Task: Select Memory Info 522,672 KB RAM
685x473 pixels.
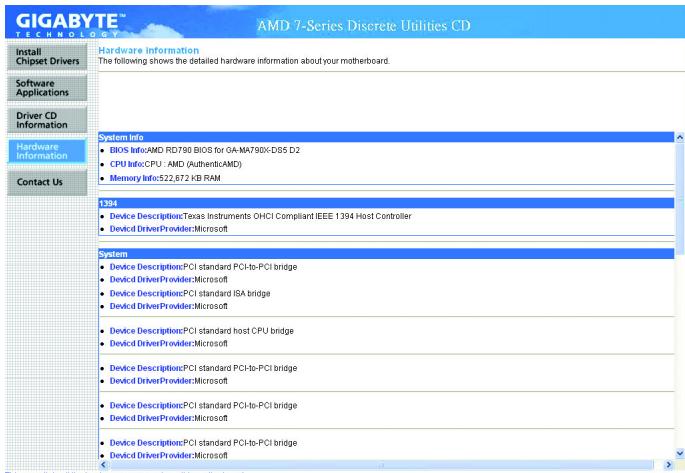Action: [165, 178]
